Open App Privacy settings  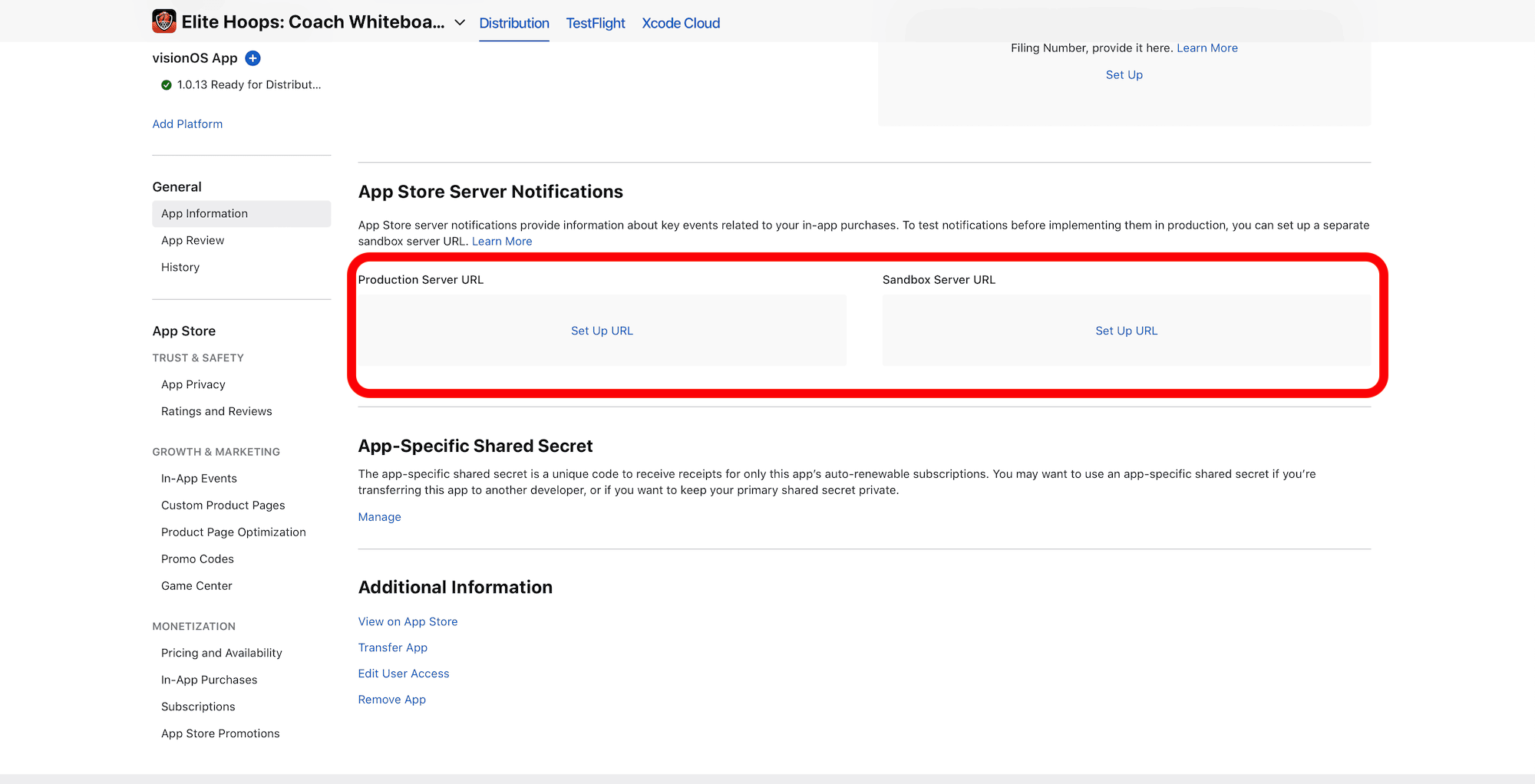pos(193,385)
